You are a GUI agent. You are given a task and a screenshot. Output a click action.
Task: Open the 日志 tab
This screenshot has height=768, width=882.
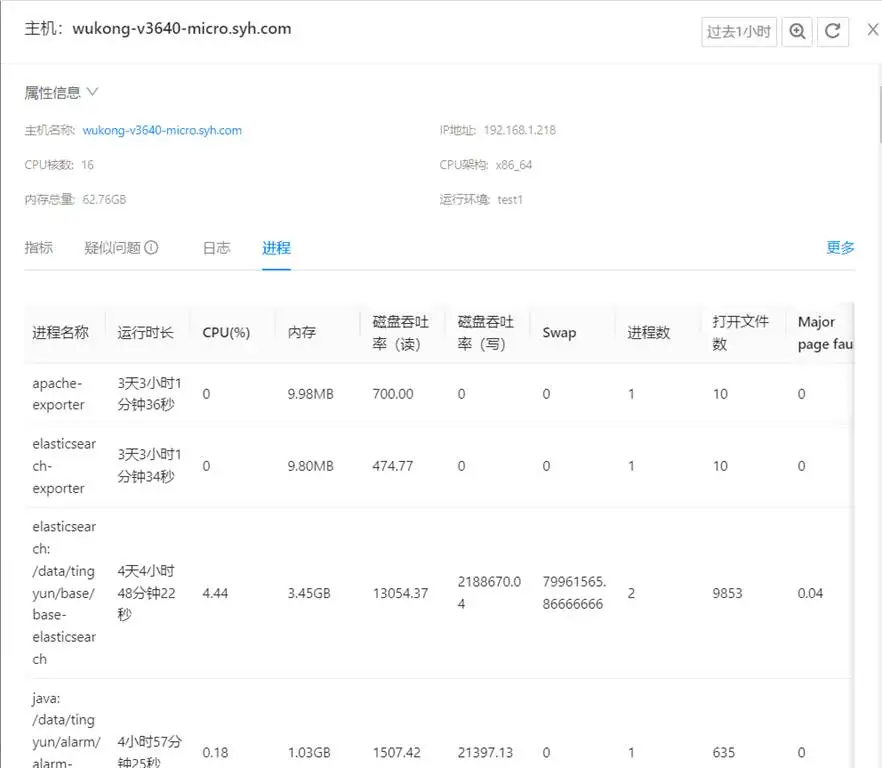(216, 248)
